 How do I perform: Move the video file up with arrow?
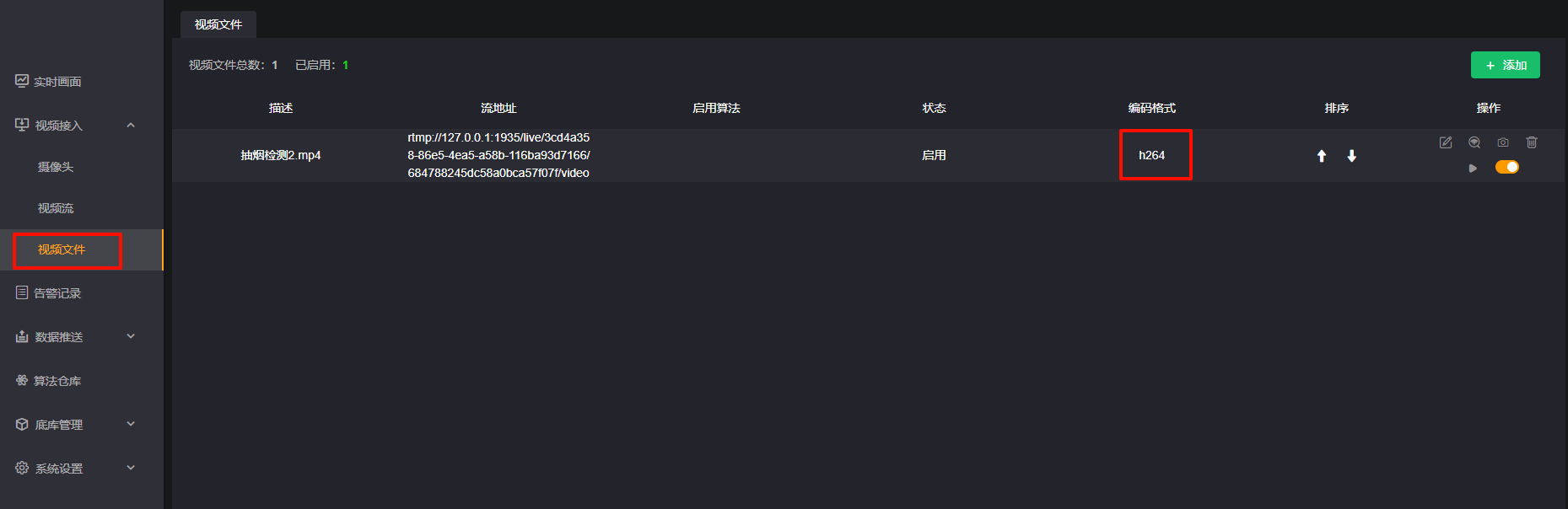point(1322,156)
